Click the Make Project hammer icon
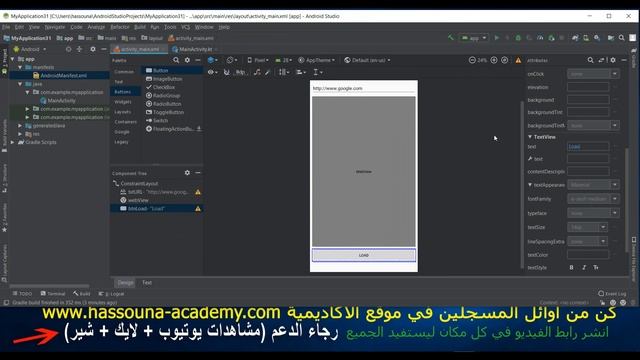 point(451,38)
